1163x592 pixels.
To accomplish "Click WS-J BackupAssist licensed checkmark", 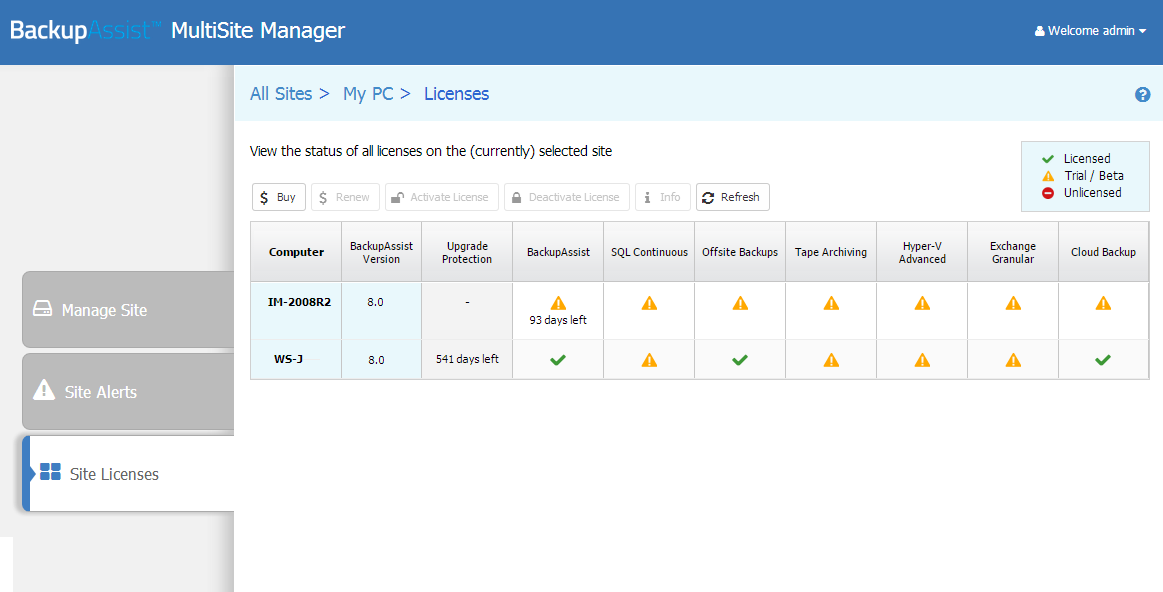I will pos(559,360).
